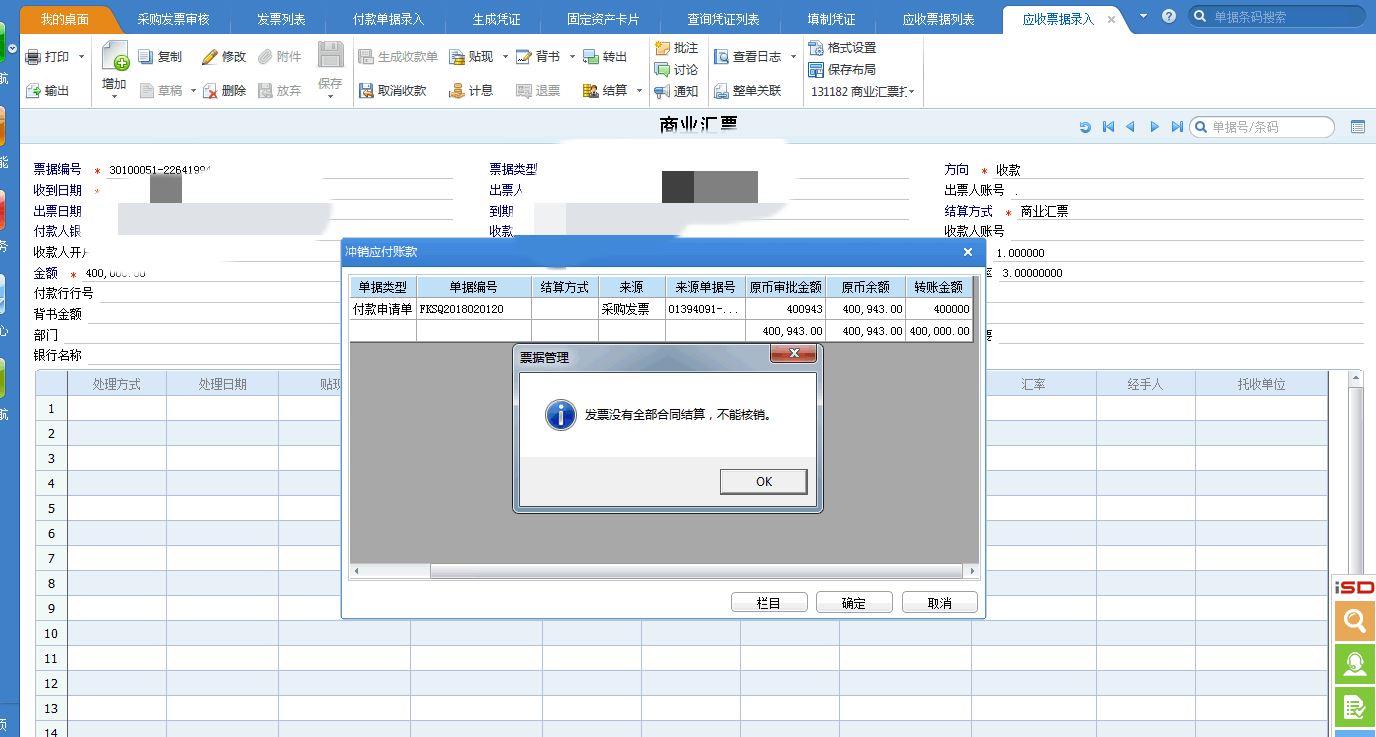Switch to 生成凭证 tab

(496, 19)
